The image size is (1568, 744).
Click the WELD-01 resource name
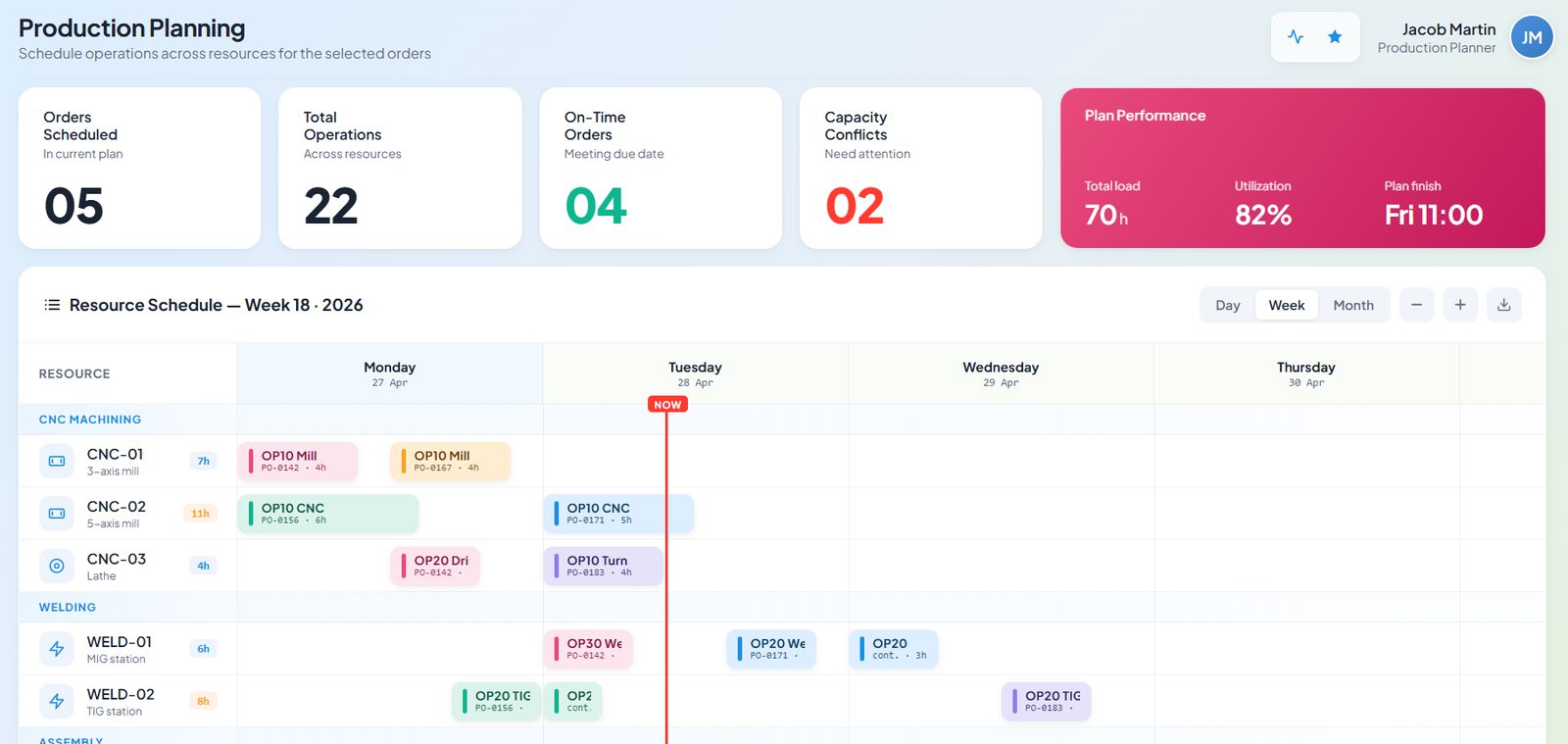click(x=120, y=642)
